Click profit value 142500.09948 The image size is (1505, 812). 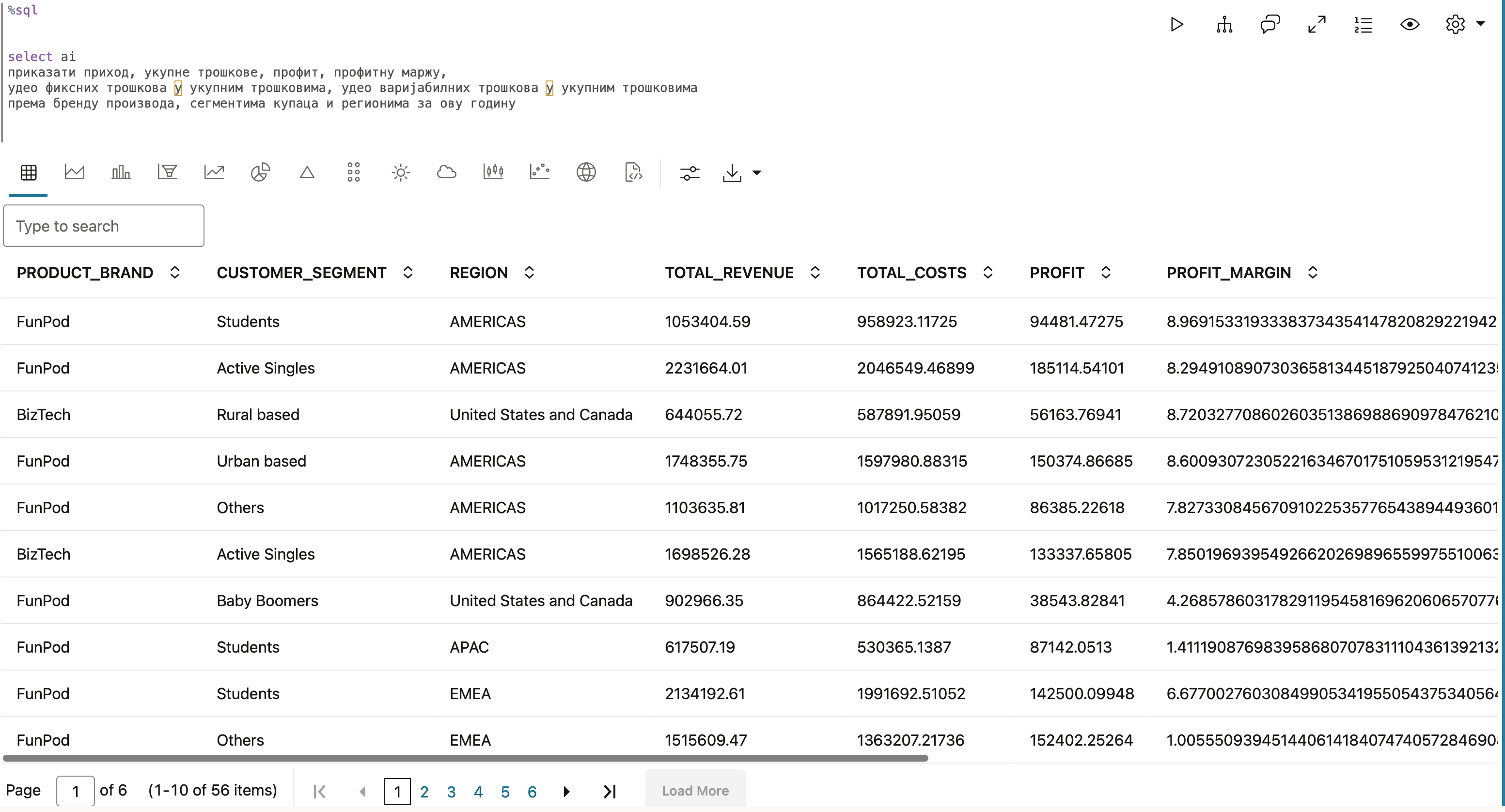(1082, 694)
